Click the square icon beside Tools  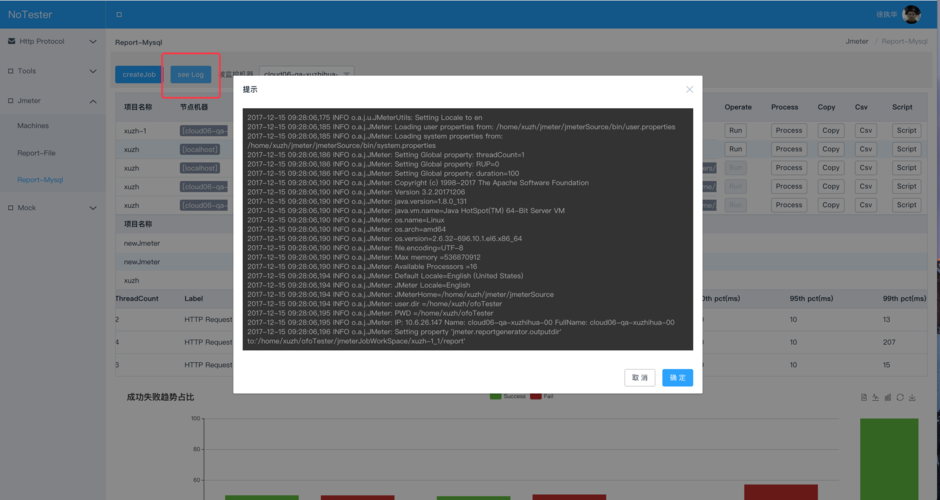coord(10,71)
